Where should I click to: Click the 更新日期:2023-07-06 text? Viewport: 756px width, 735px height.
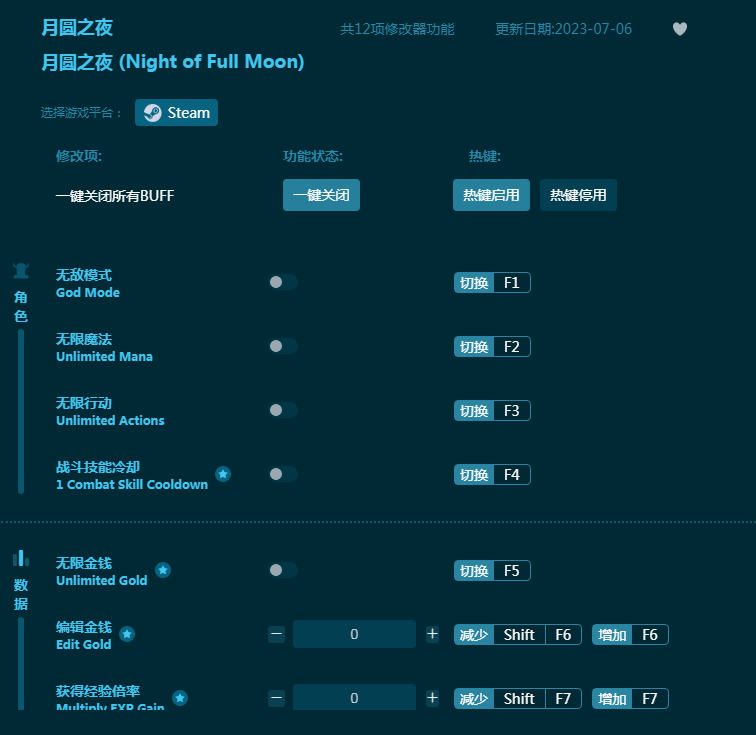click(x=563, y=29)
